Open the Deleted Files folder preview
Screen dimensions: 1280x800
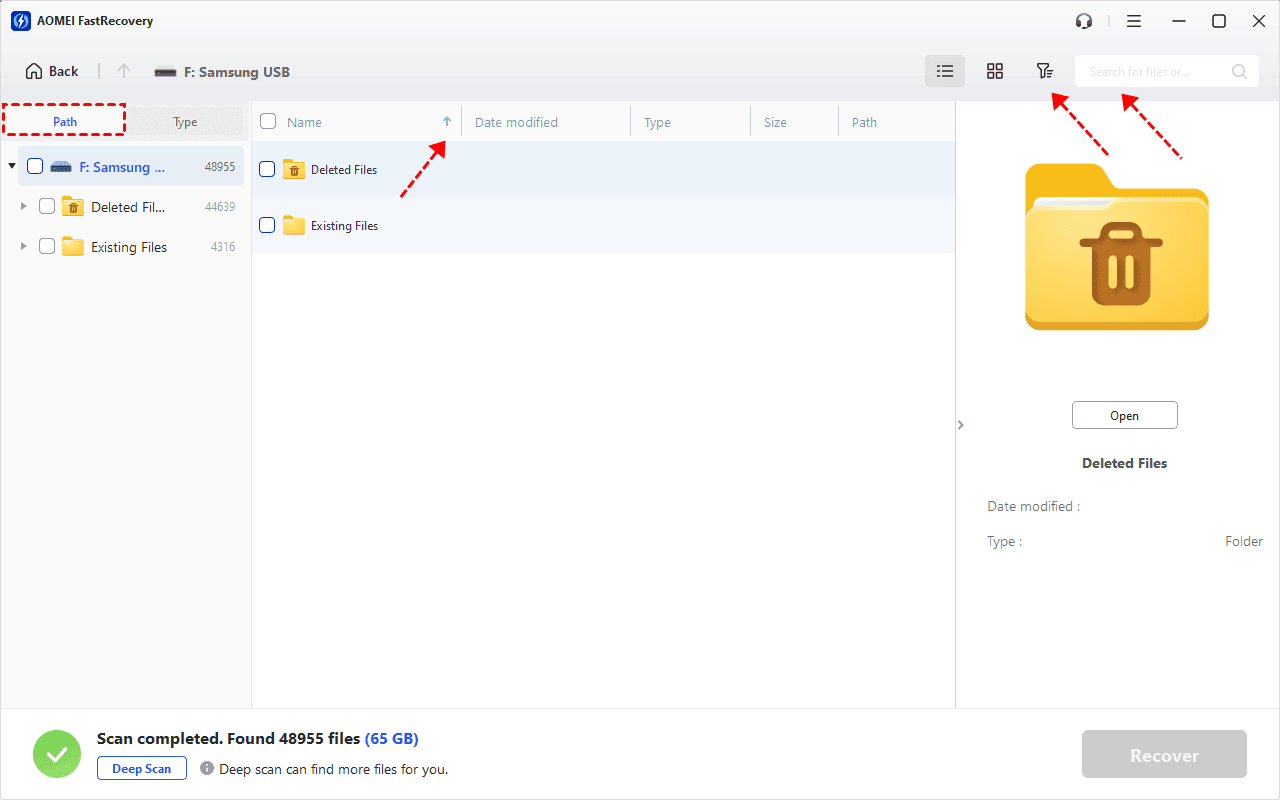point(1125,415)
